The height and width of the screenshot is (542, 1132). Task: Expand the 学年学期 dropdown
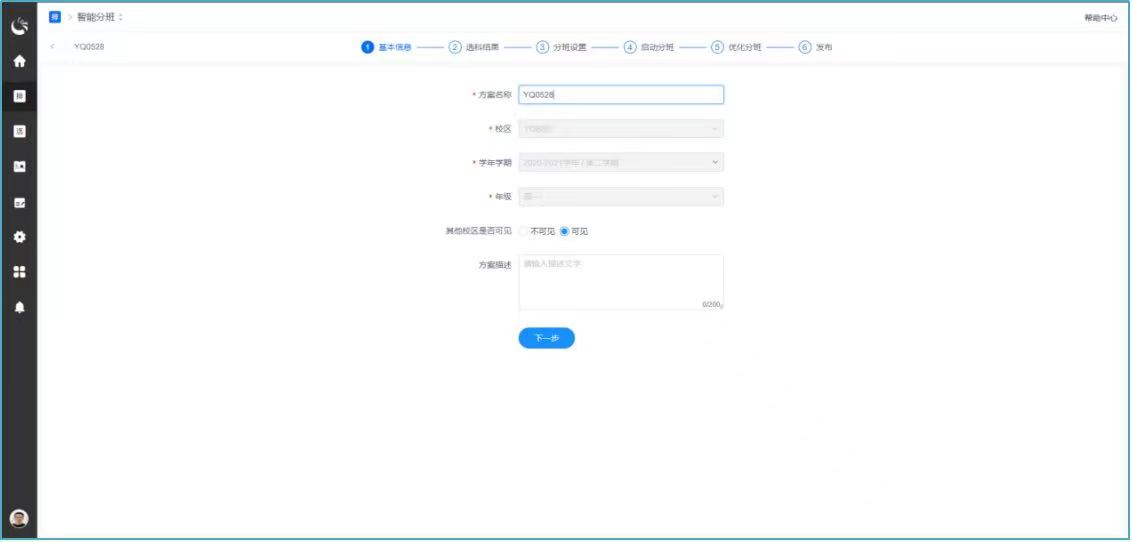coord(620,162)
